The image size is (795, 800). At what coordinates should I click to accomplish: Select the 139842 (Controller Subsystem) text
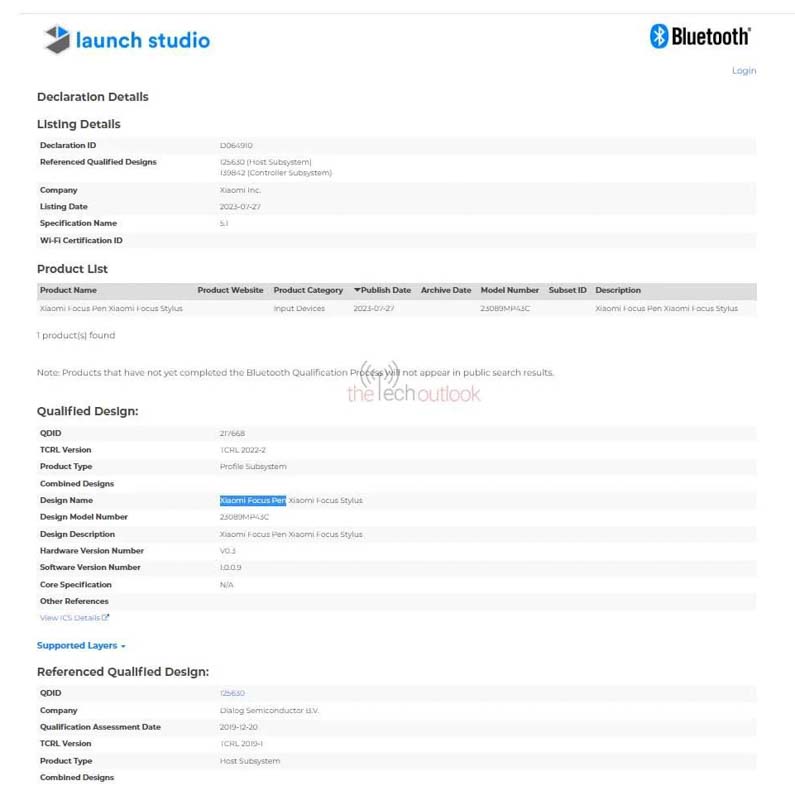[x=276, y=173]
